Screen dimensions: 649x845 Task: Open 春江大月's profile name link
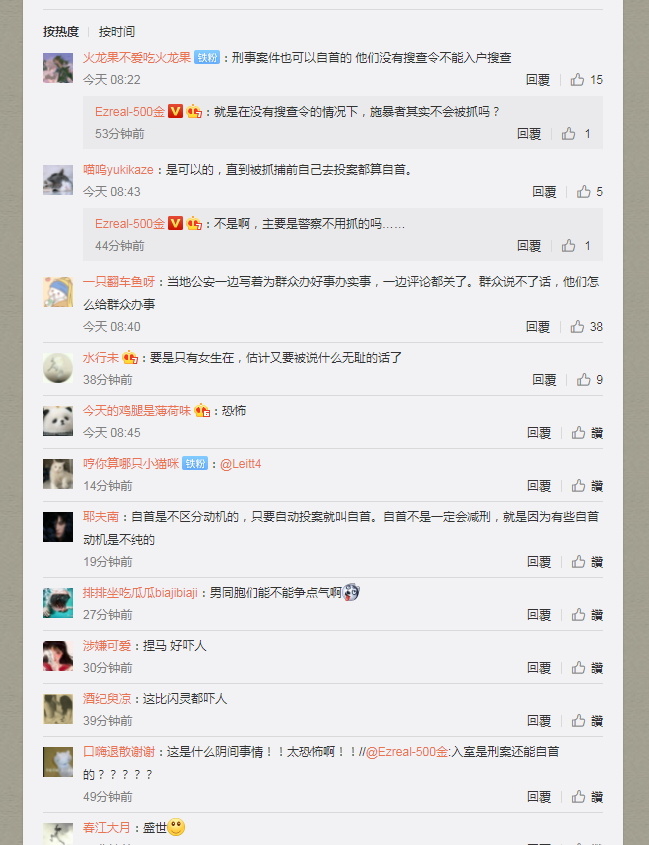107,827
